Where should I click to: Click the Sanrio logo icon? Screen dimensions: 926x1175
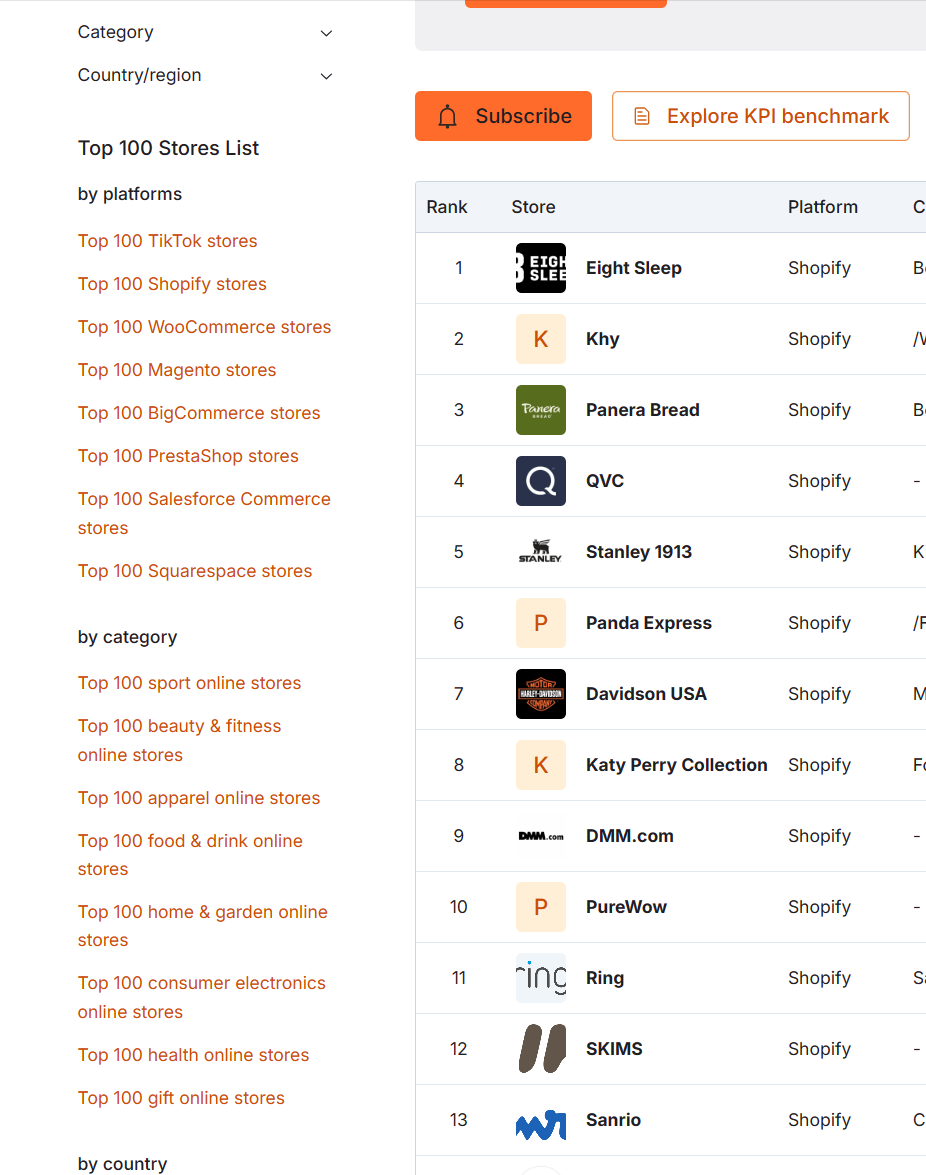(541, 1120)
